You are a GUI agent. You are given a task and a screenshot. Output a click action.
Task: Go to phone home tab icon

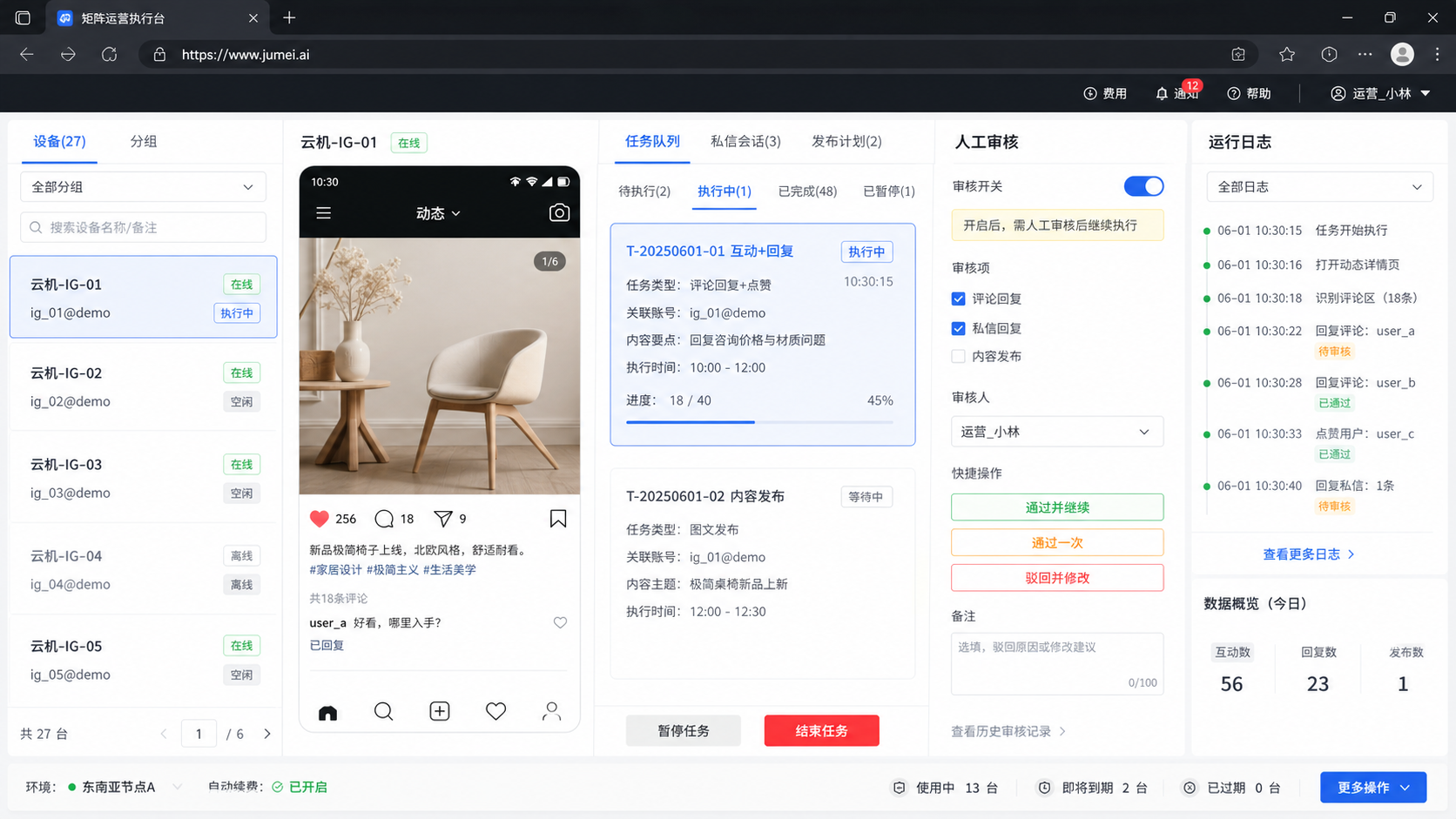tap(327, 712)
